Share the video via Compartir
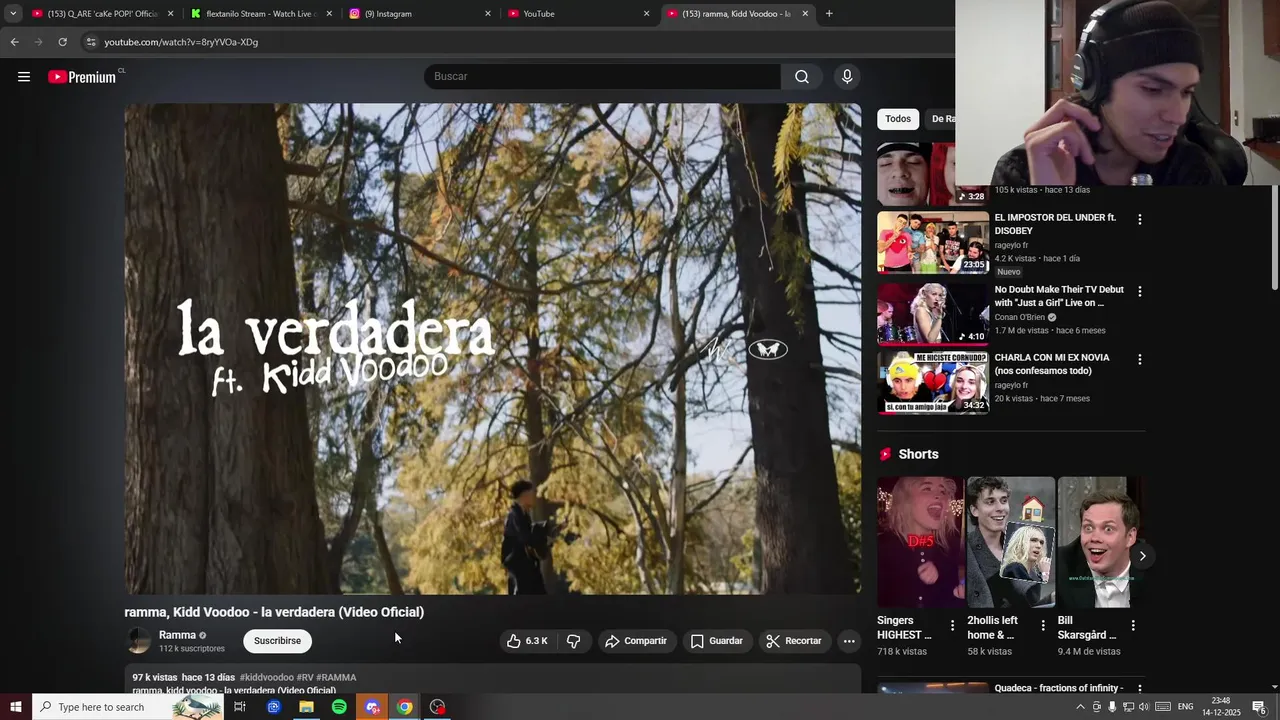The height and width of the screenshot is (720, 1280). (636, 641)
